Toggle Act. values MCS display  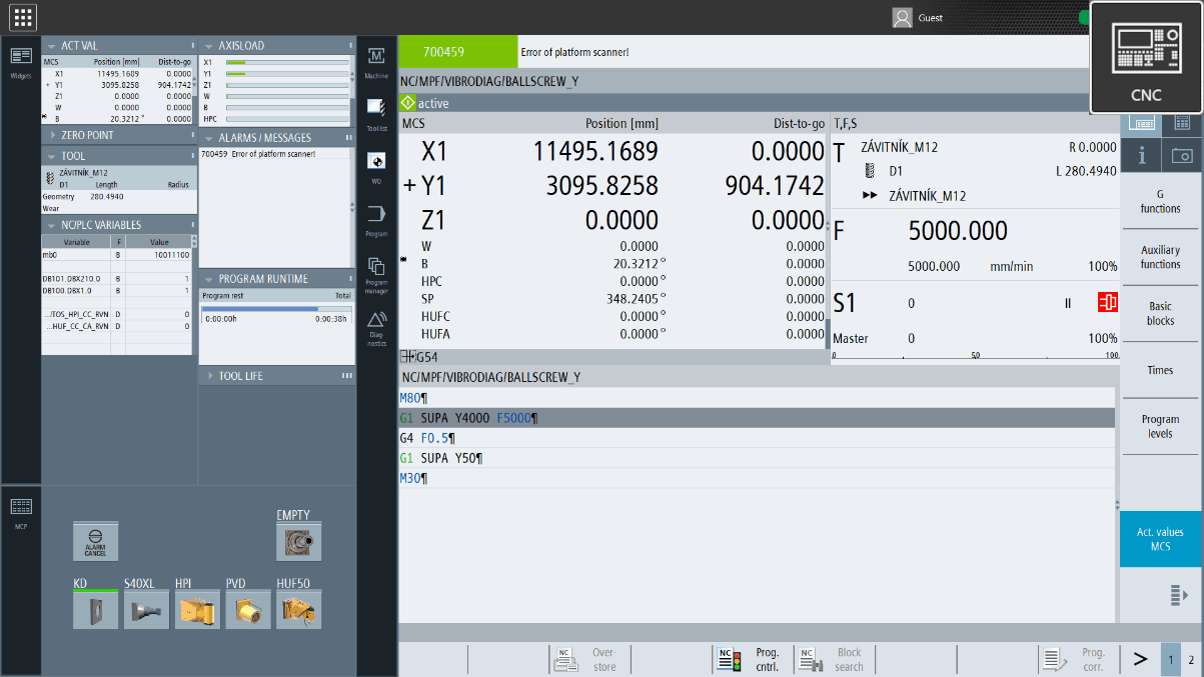point(1159,540)
